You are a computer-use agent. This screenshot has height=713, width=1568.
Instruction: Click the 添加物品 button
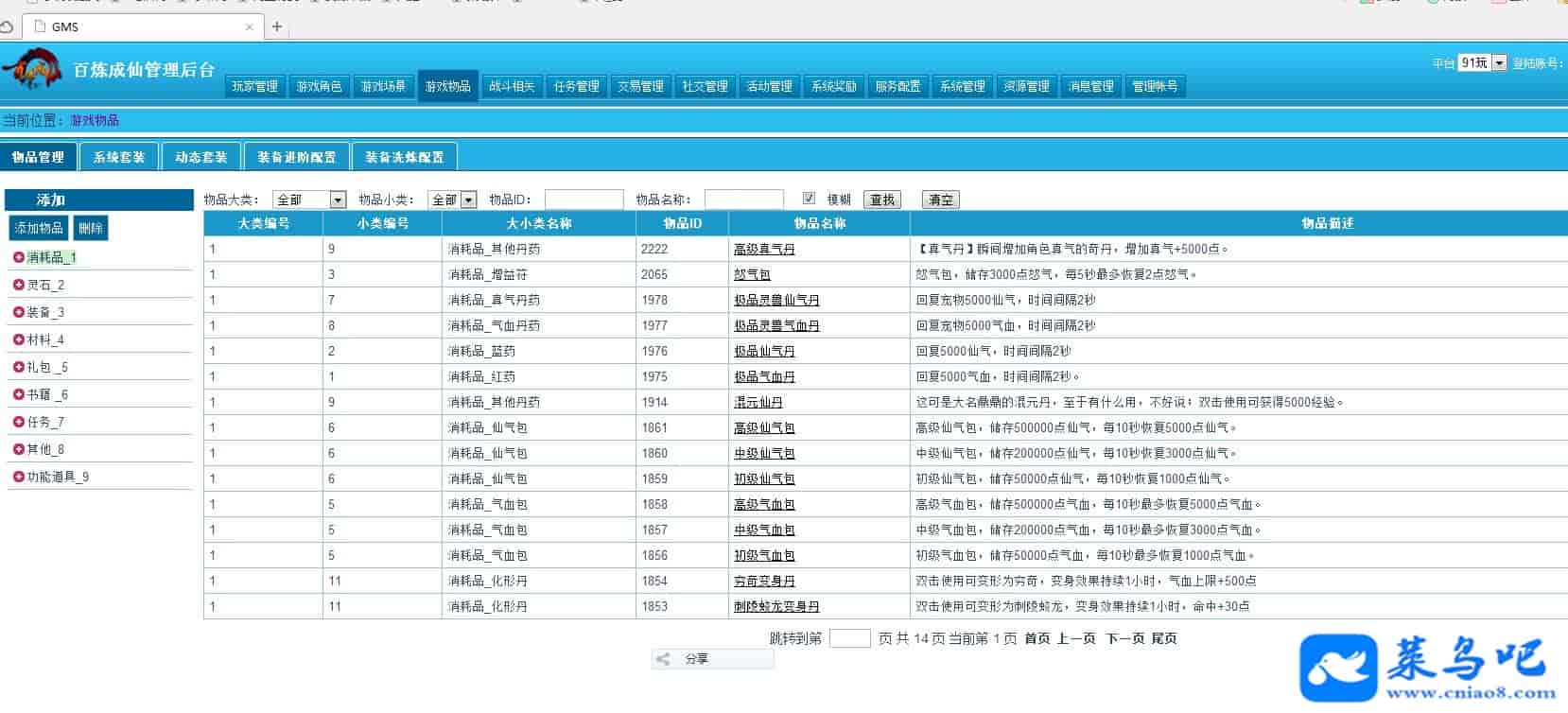click(x=39, y=228)
